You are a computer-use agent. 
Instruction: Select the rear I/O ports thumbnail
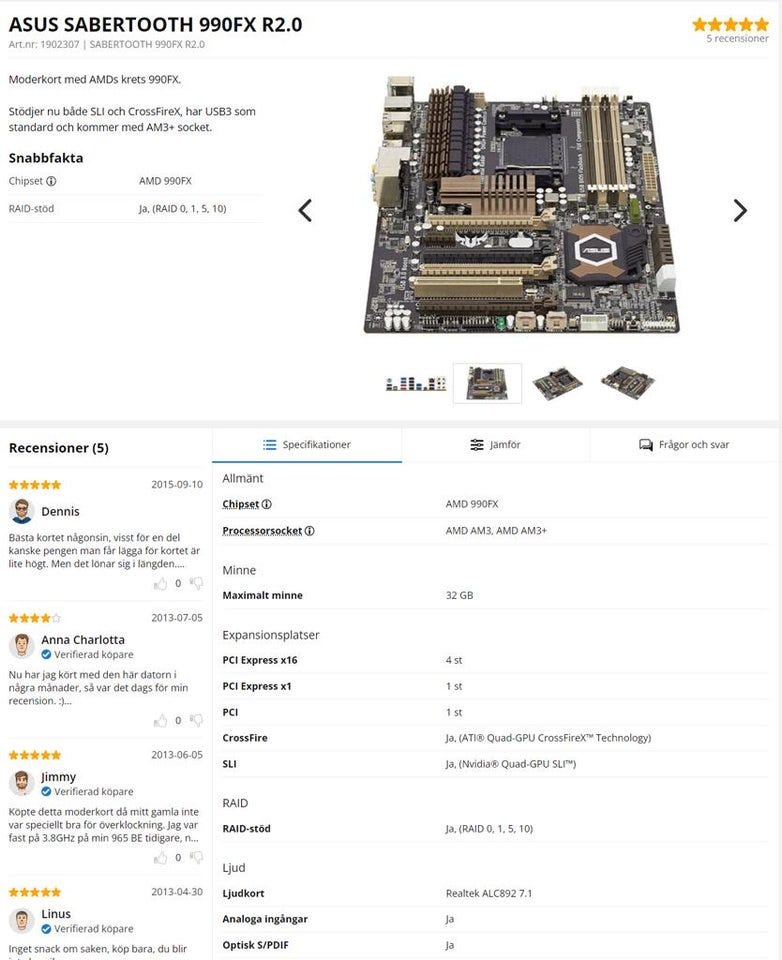click(x=416, y=384)
